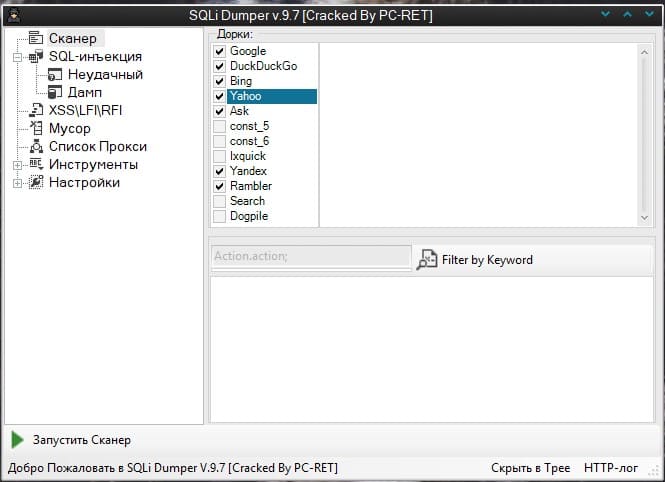Click the dorks text area

coord(478,135)
